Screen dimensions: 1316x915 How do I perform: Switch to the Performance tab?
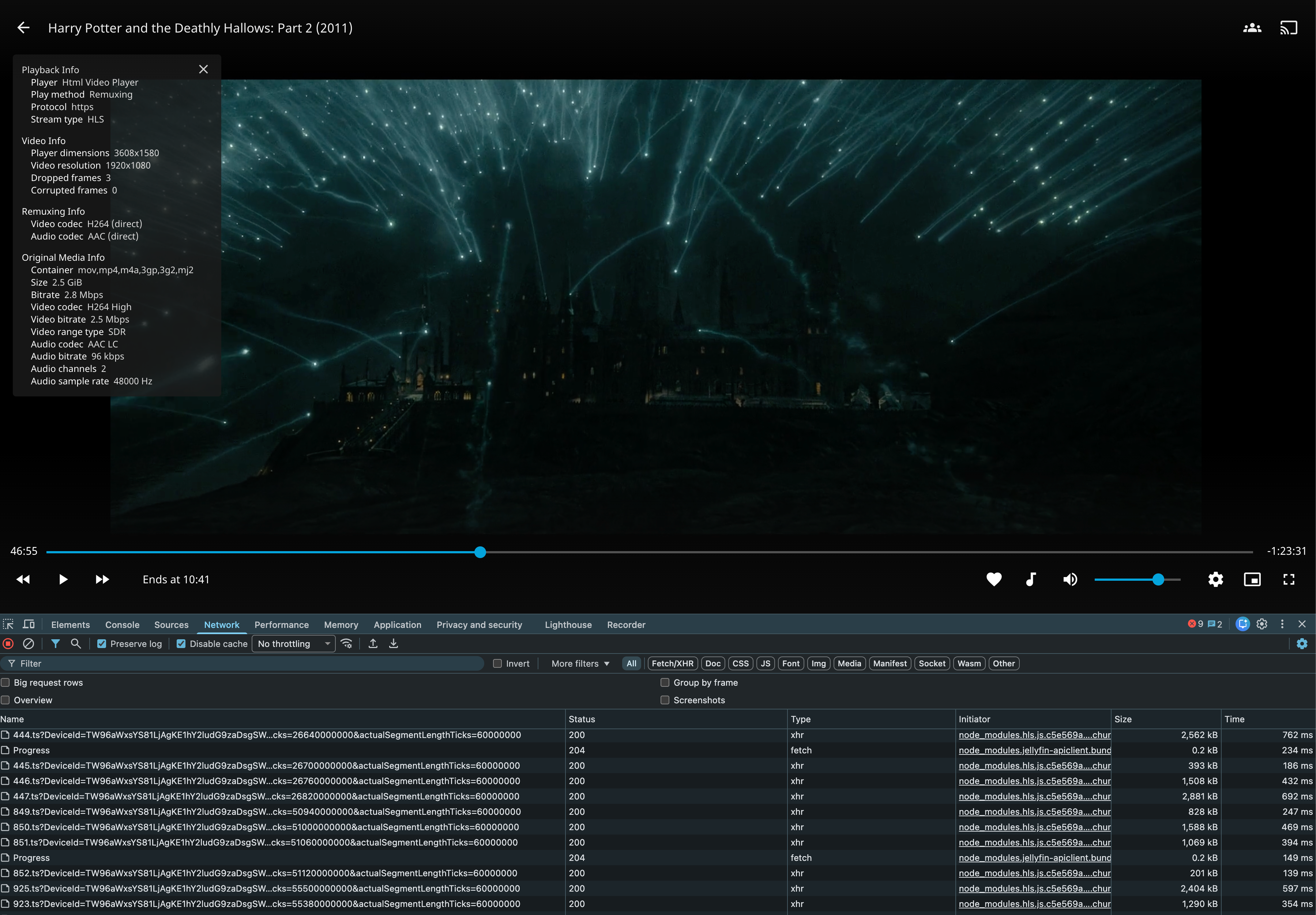tap(281, 625)
